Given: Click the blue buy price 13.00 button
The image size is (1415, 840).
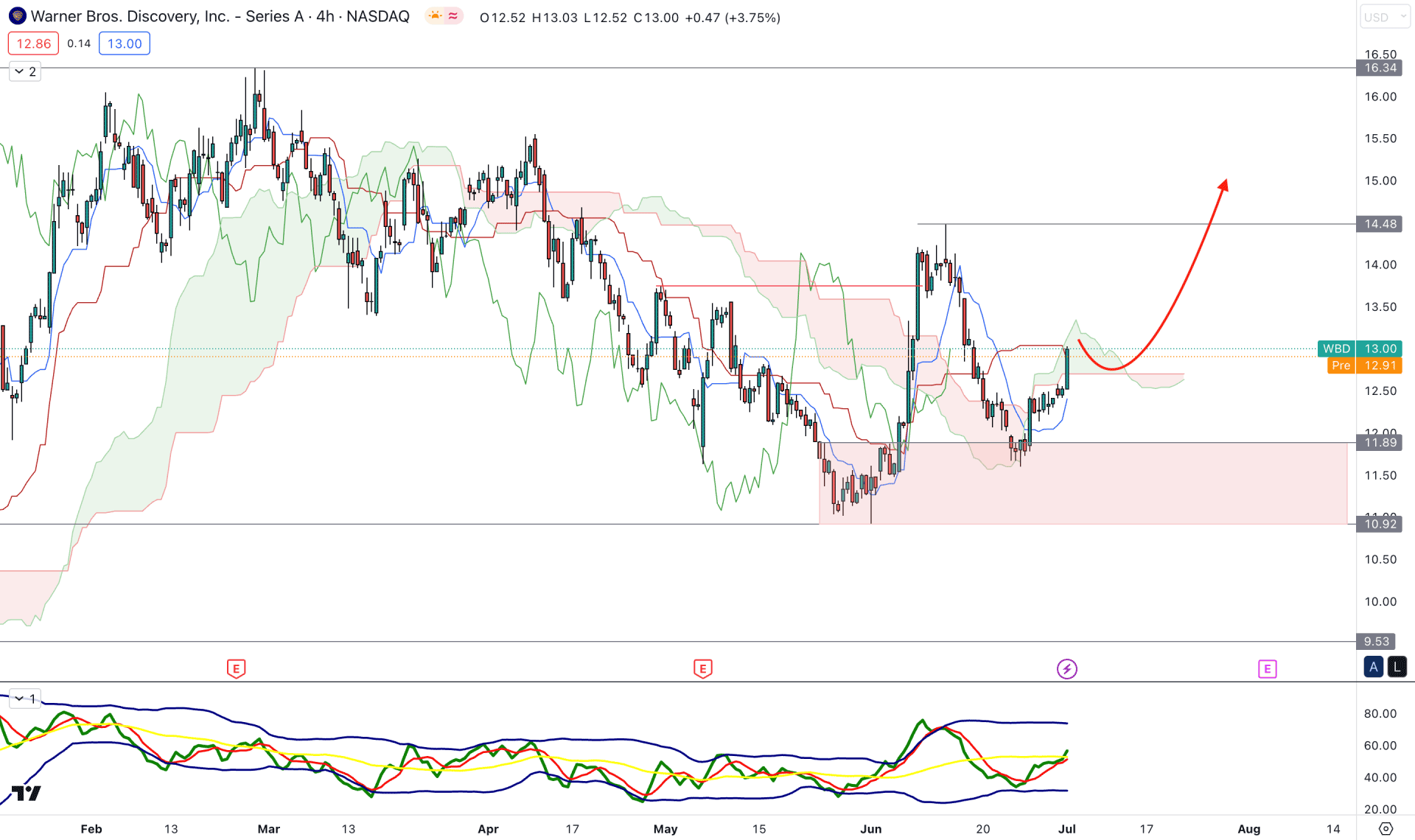Looking at the screenshot, I should [125, 43].
